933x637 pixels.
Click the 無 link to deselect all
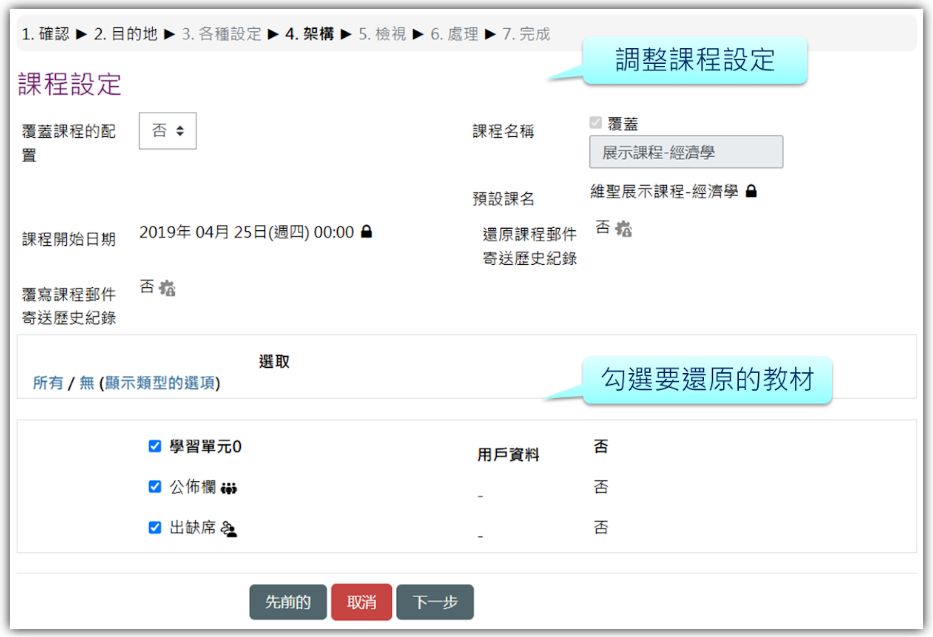click(87, 383)
